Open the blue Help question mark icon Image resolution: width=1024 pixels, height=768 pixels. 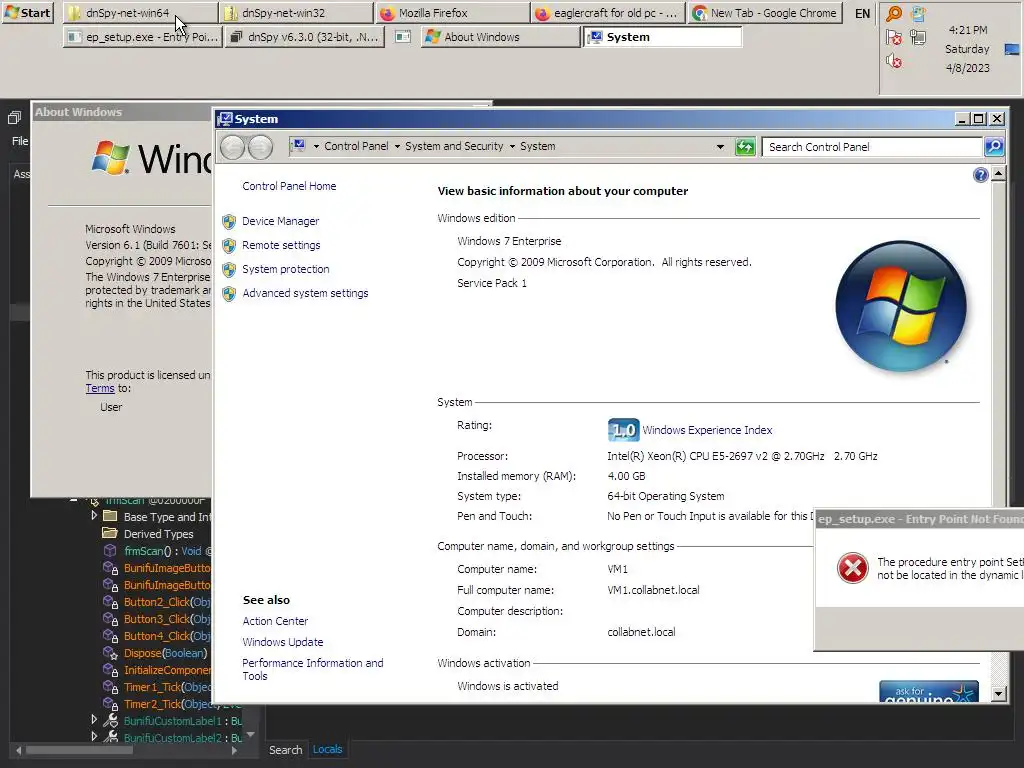tap(980, 175)
